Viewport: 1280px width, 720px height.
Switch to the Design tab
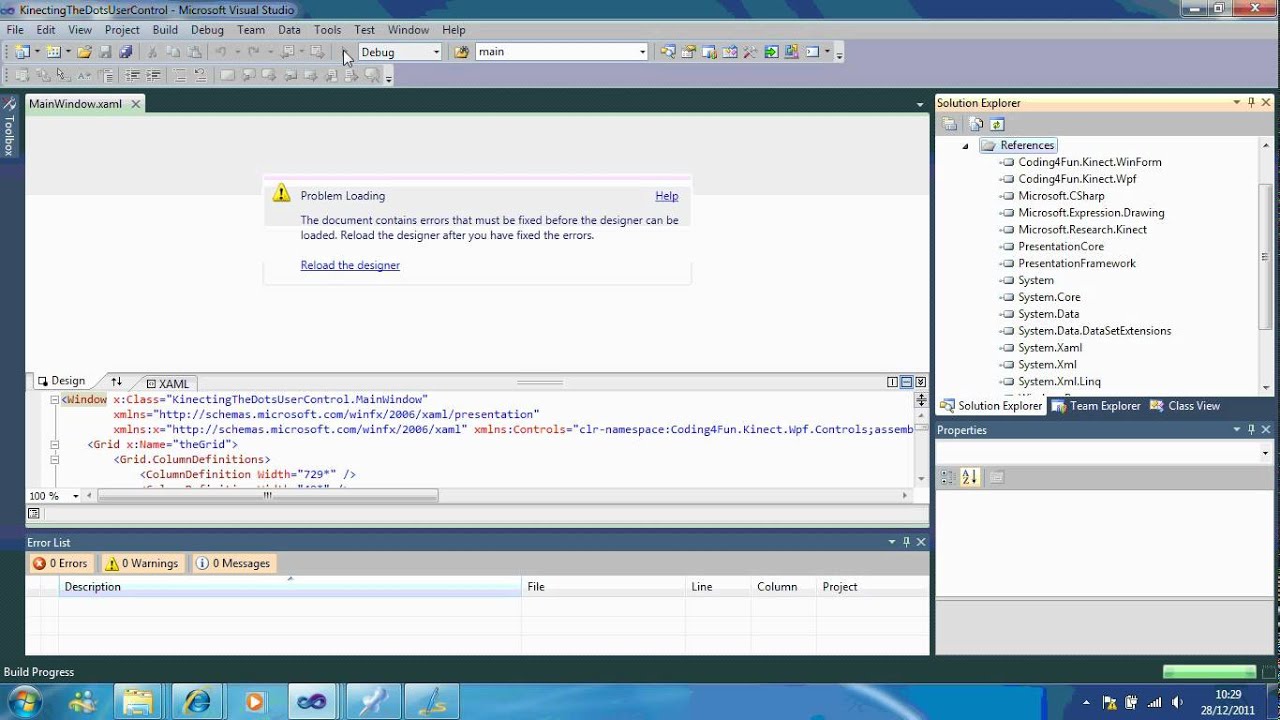61,381
